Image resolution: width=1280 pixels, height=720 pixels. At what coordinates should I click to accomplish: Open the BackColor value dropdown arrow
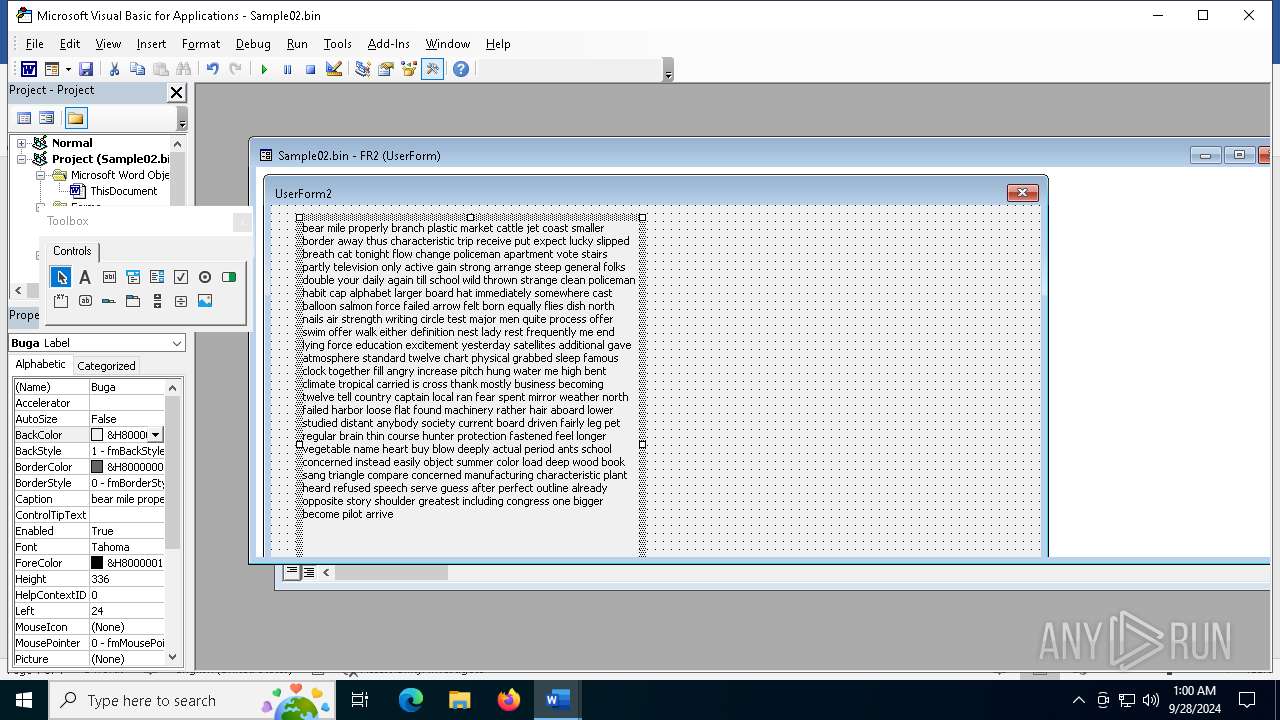156,435
